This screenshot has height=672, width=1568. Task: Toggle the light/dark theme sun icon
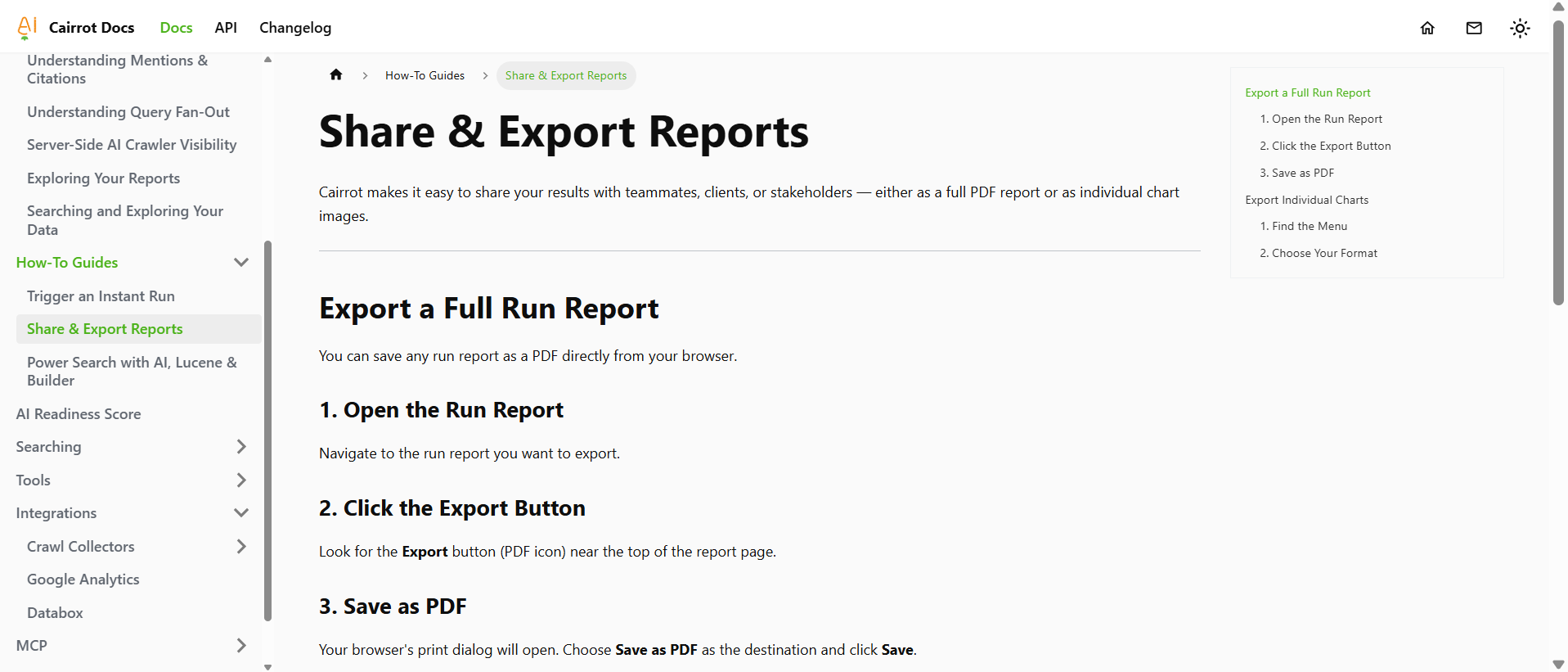(x=1520, y=28)
